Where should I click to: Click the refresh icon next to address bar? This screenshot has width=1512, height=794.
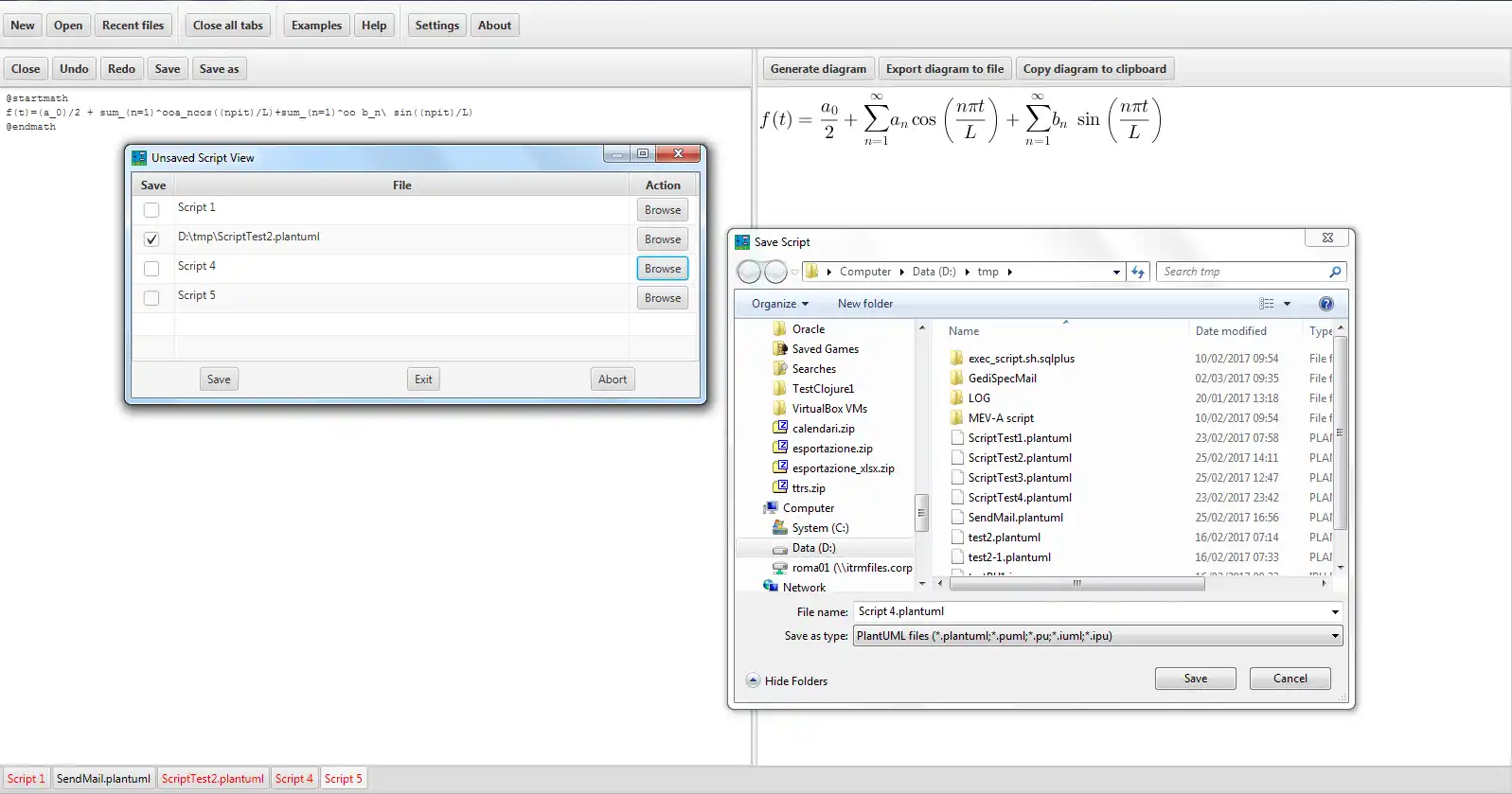1138,272
